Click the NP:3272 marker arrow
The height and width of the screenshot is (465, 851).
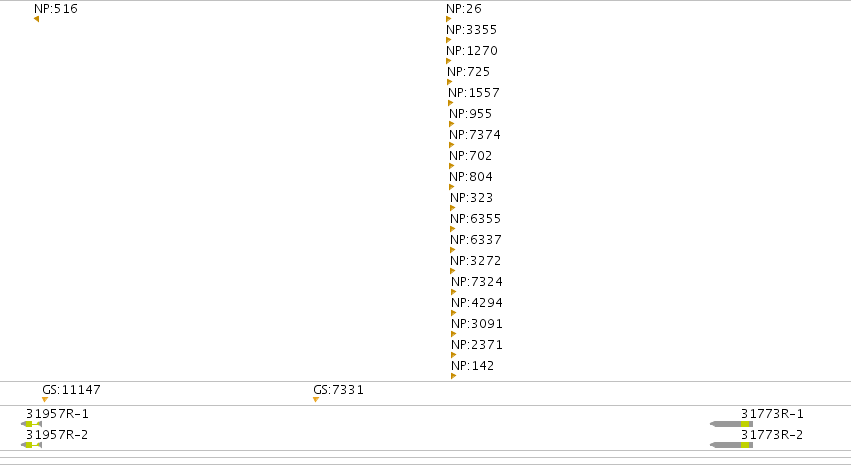coord(453,271)
